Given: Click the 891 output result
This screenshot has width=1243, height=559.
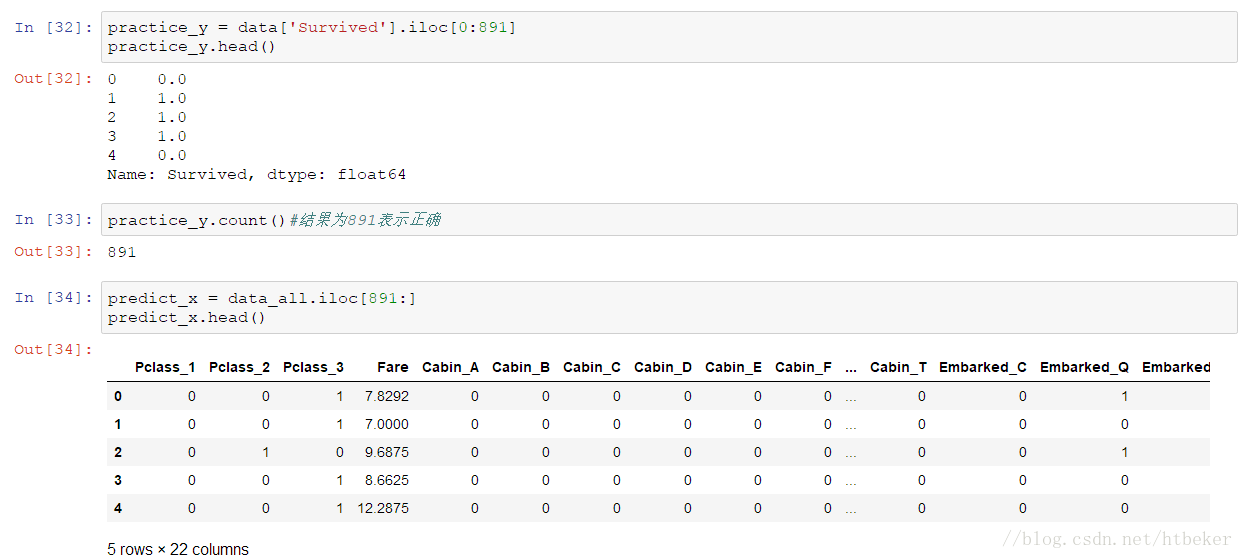Looking at the screenshot, I should [x=122, y=252].
